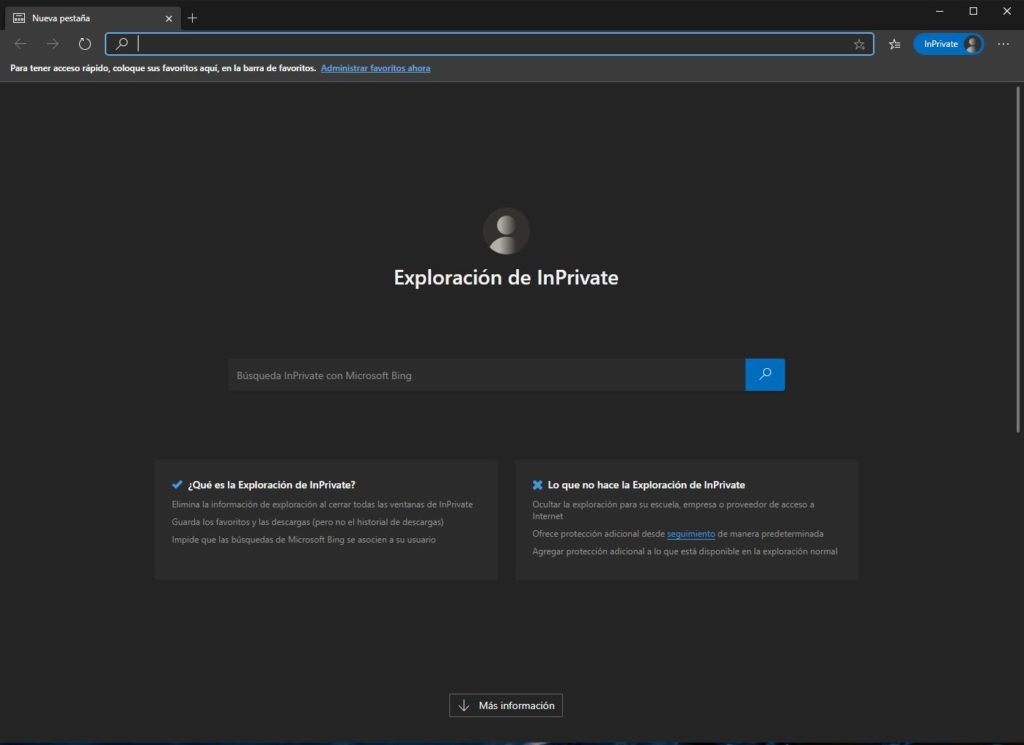The height and width of the screenshot is (745, 1024).
Task: Click the blue checkmark icon beside ¿Qué es
Action: (x=177, y=484)
